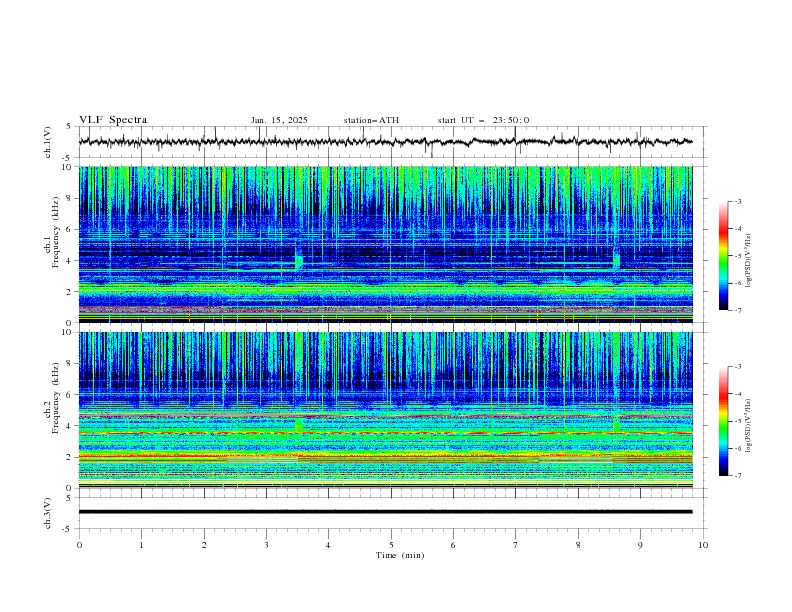Click the "-7" label on ch.1 colorbar
This screenshot has width=792, height=612.
pos(737,310)
